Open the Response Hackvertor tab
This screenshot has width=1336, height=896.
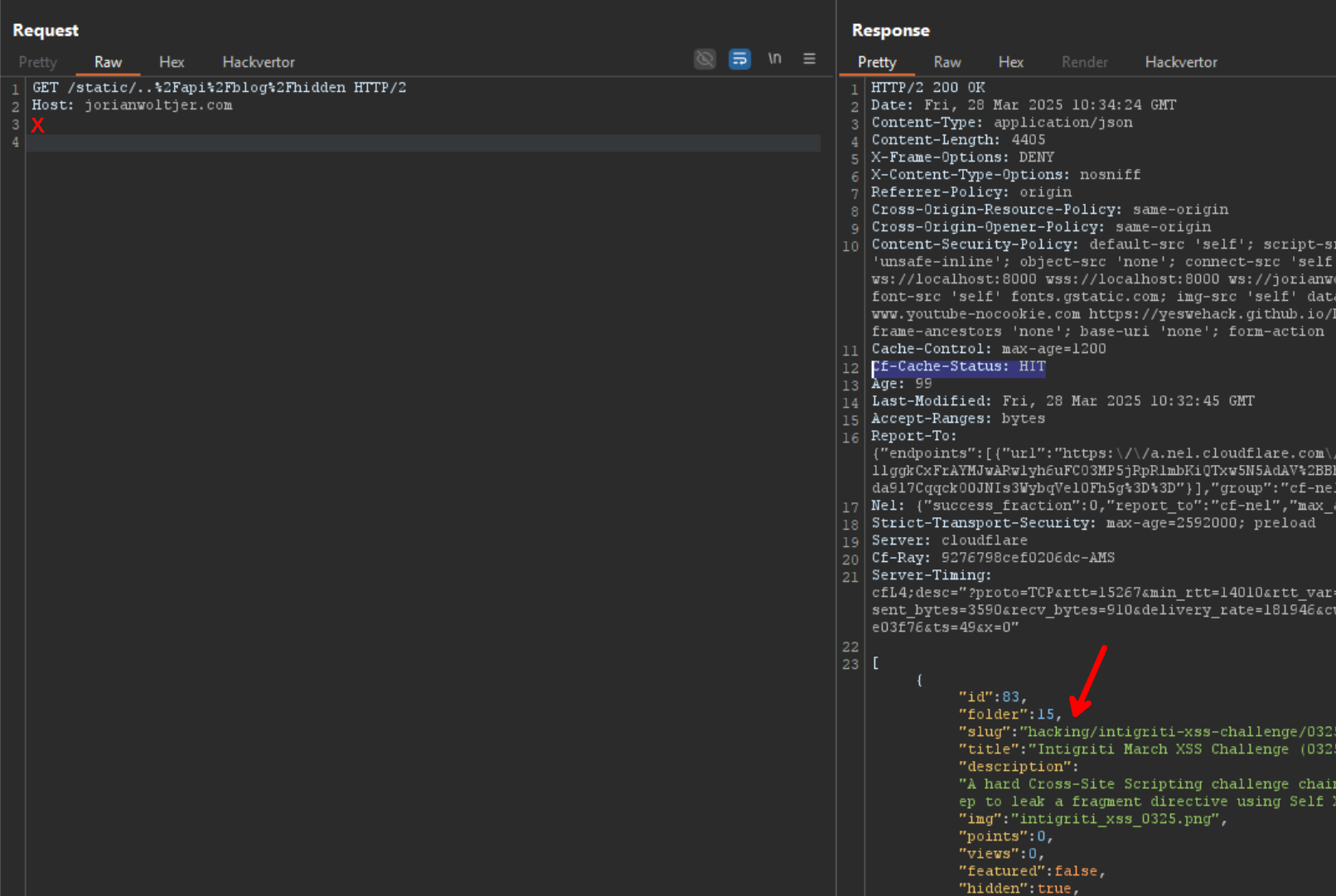1181,62
